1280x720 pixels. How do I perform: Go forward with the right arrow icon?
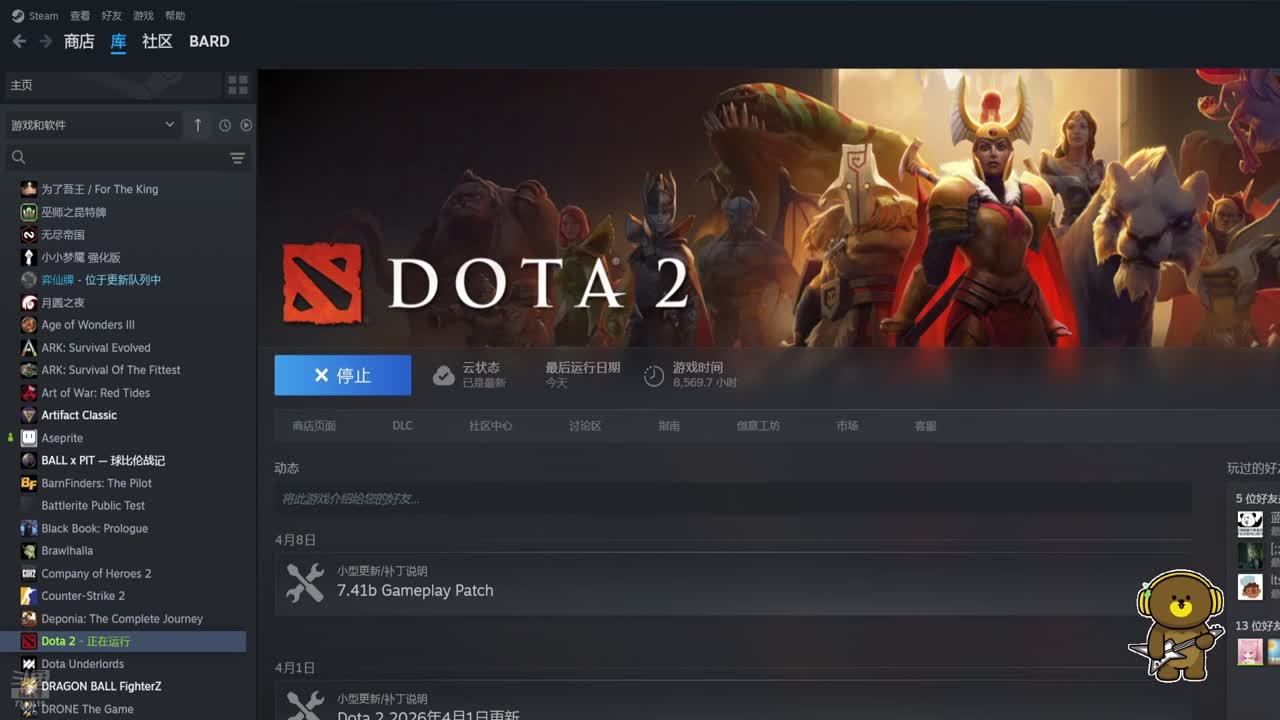point(45,41)
